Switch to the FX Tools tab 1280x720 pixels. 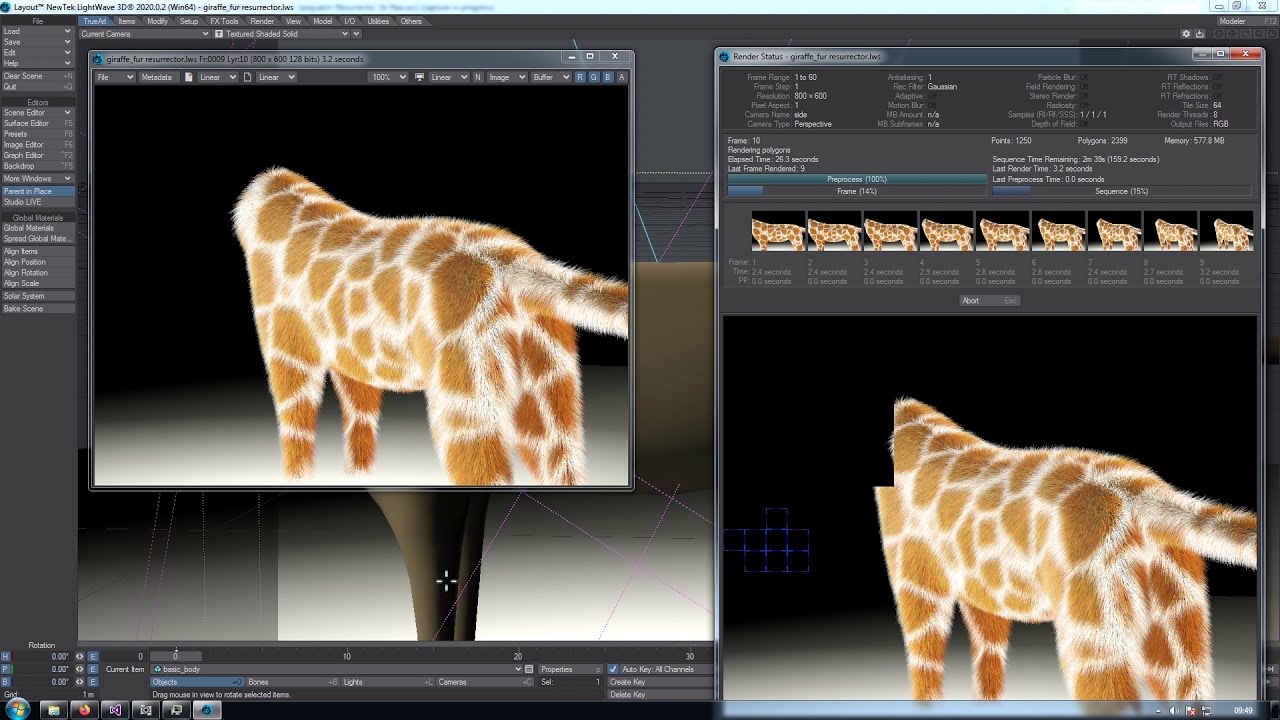click(x=224, y=21)
